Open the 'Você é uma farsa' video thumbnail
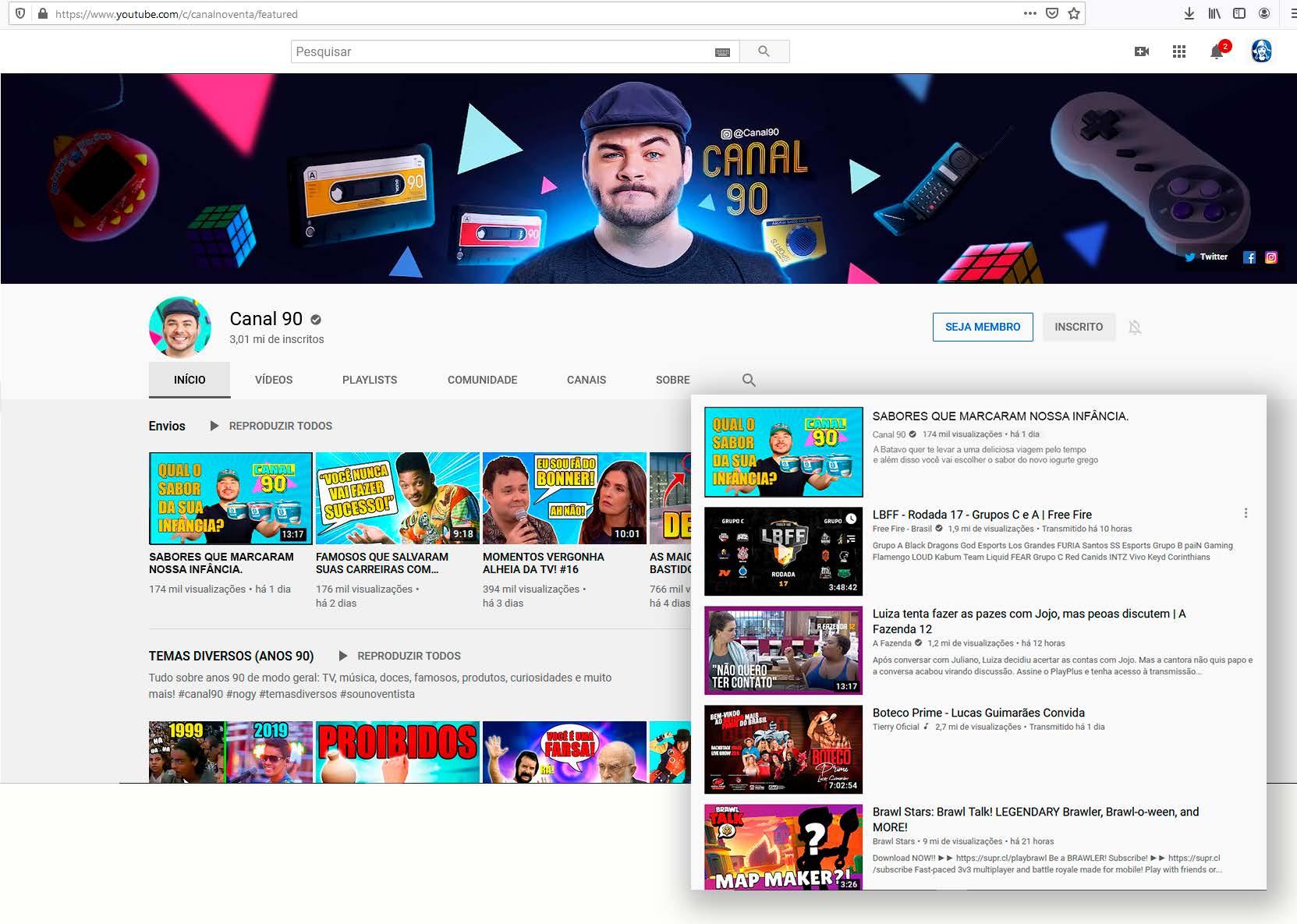This screenshot has width=1297, height=924. tap(565, 752)
